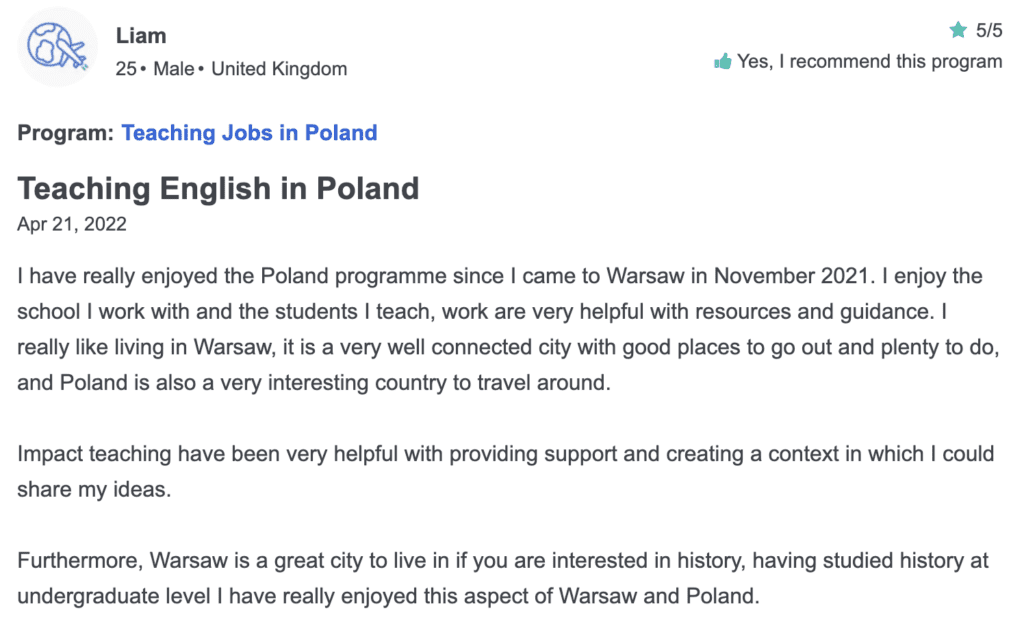This screenshot has height=628, width=1024.
Task: Click the words 'share my ideas.'
Action: click(x=94, y=489)
